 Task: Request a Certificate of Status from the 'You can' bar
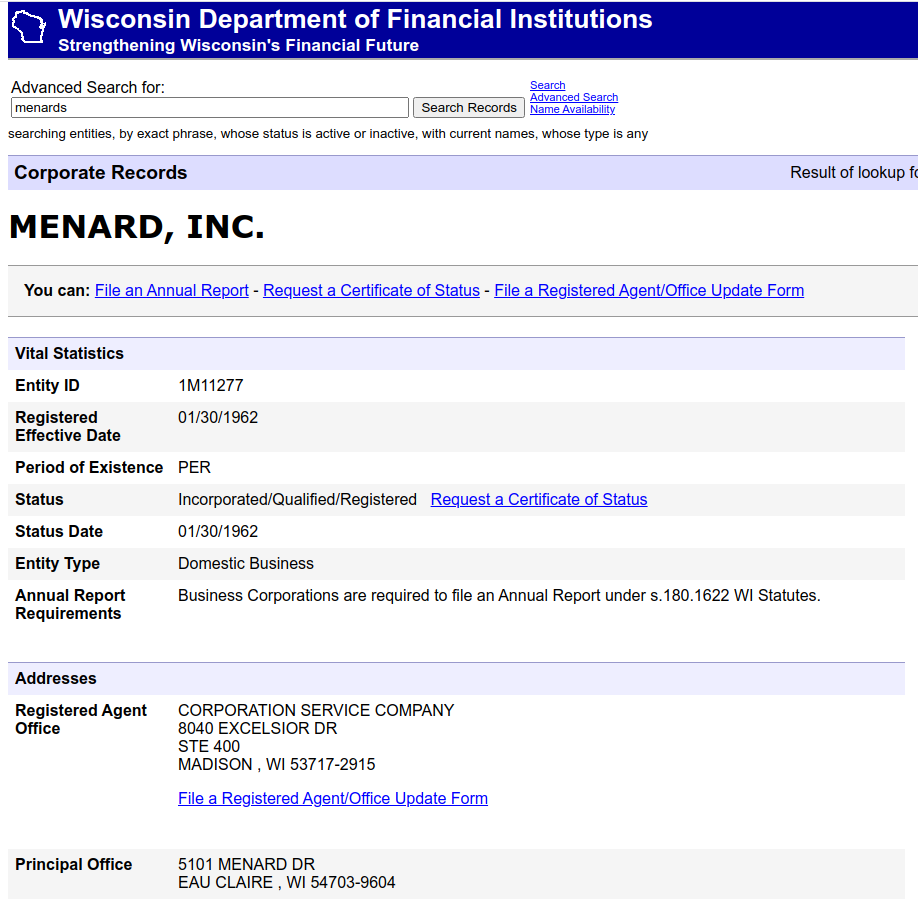[371, 291]
